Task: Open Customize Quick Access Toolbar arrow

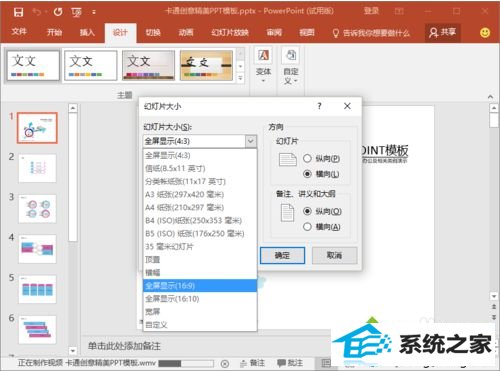Action: [94, 12]
